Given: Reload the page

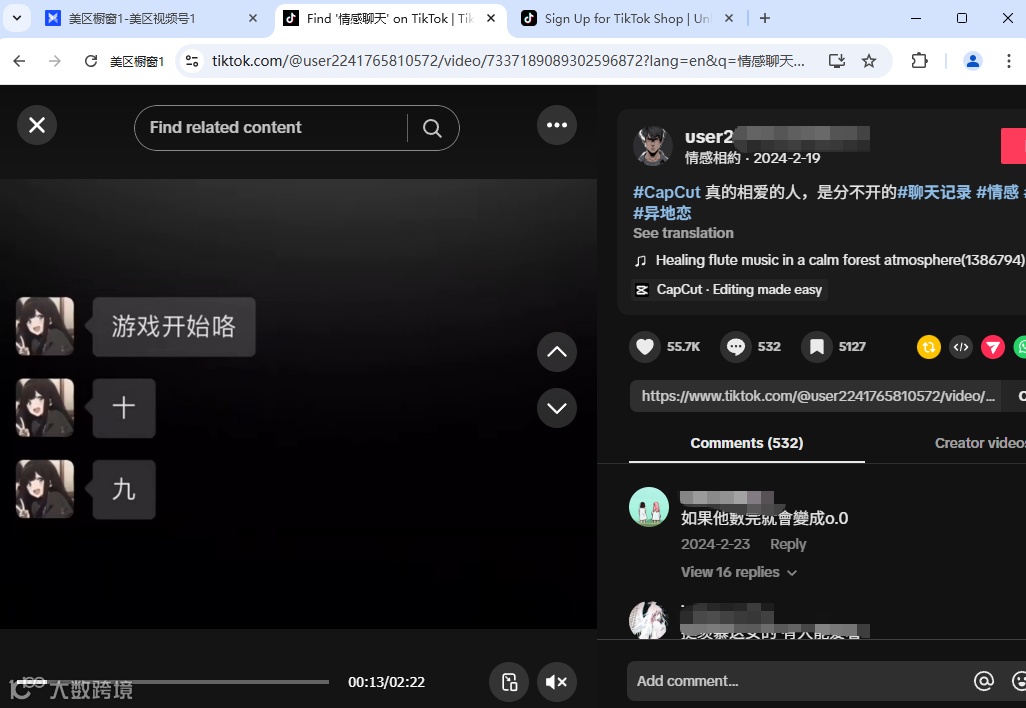Looking at the screenshot, I should 91,62.
